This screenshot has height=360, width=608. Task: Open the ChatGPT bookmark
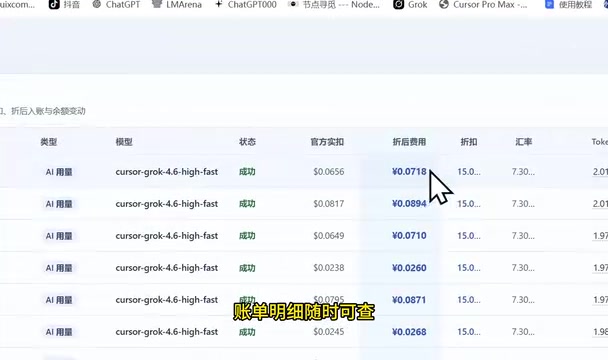pyautogui.click(x=116, y=5)
